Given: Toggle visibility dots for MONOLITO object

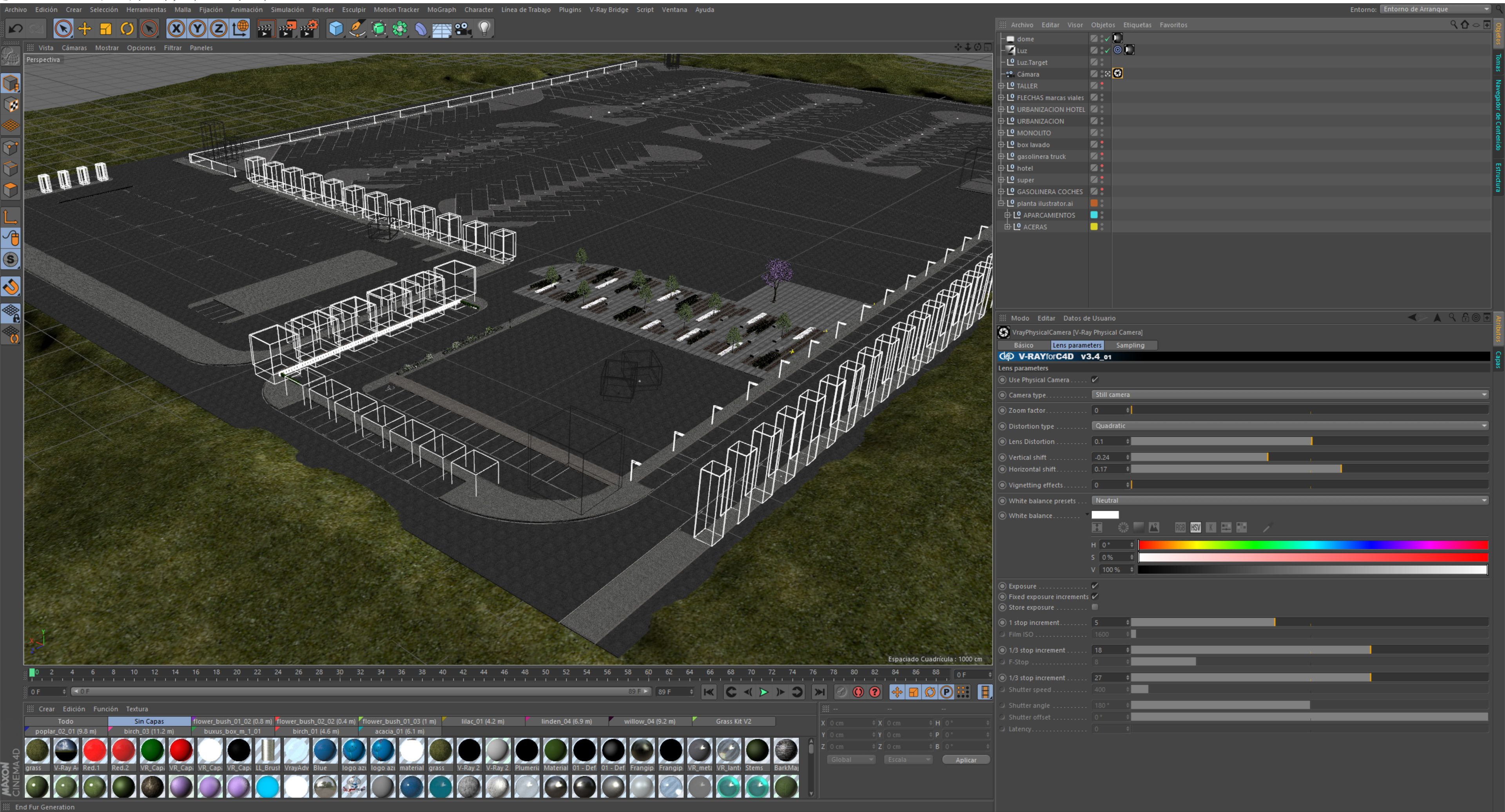Looking at the screenshot, I should pyautogui.click(x=1102, y=133).
